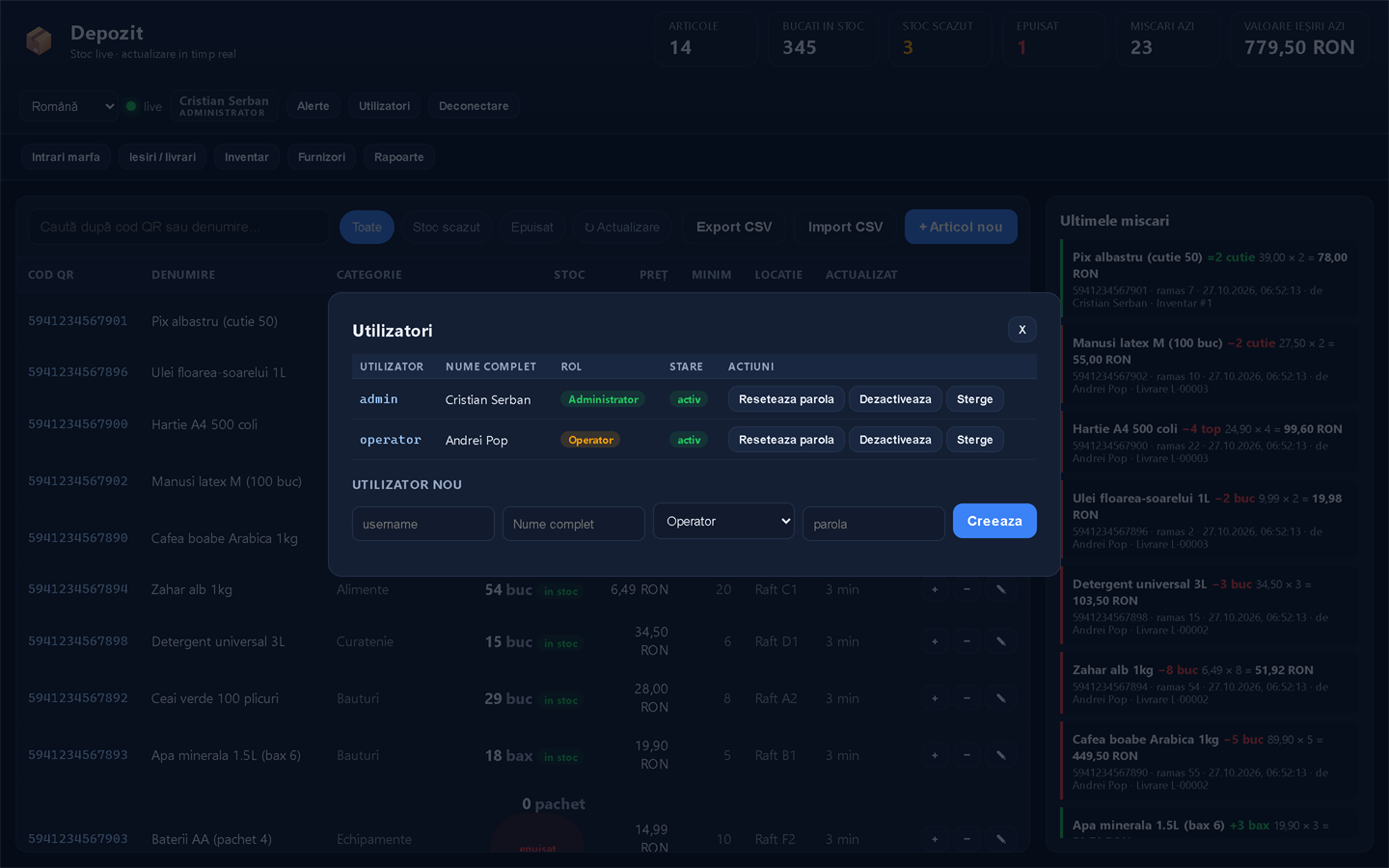Open Utilizatori from the top bar
The height and width of the screenshot is (868, 1389).
(384, 106)
